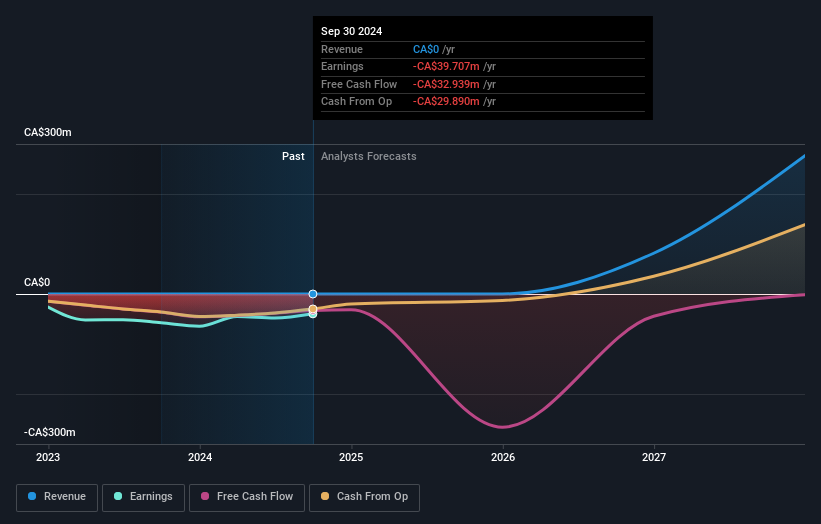Toggle the Free Cash Flow legend series
Screen dimensions: 821x524
point(247,497)
